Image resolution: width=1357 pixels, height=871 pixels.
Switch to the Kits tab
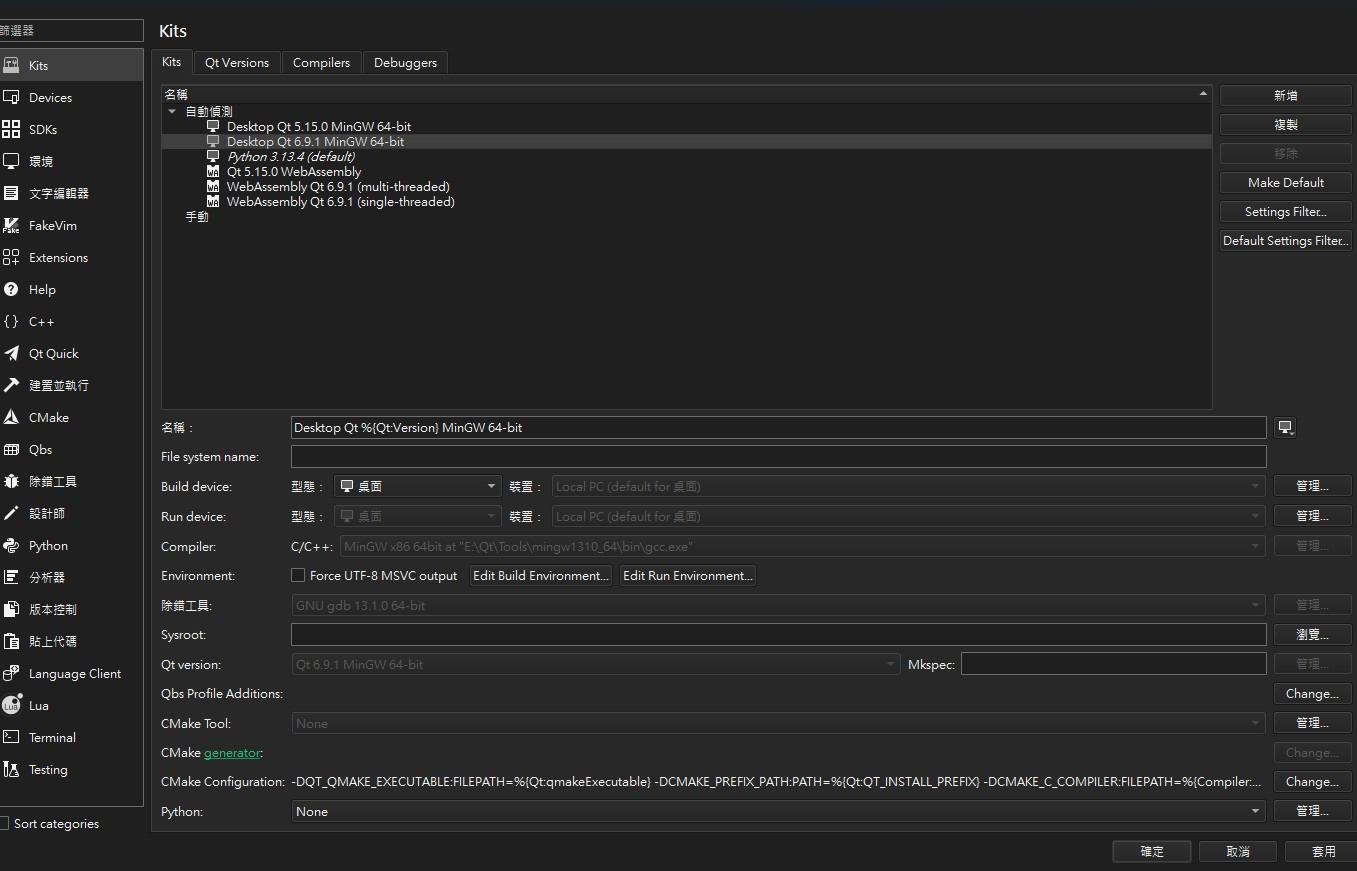172,61
